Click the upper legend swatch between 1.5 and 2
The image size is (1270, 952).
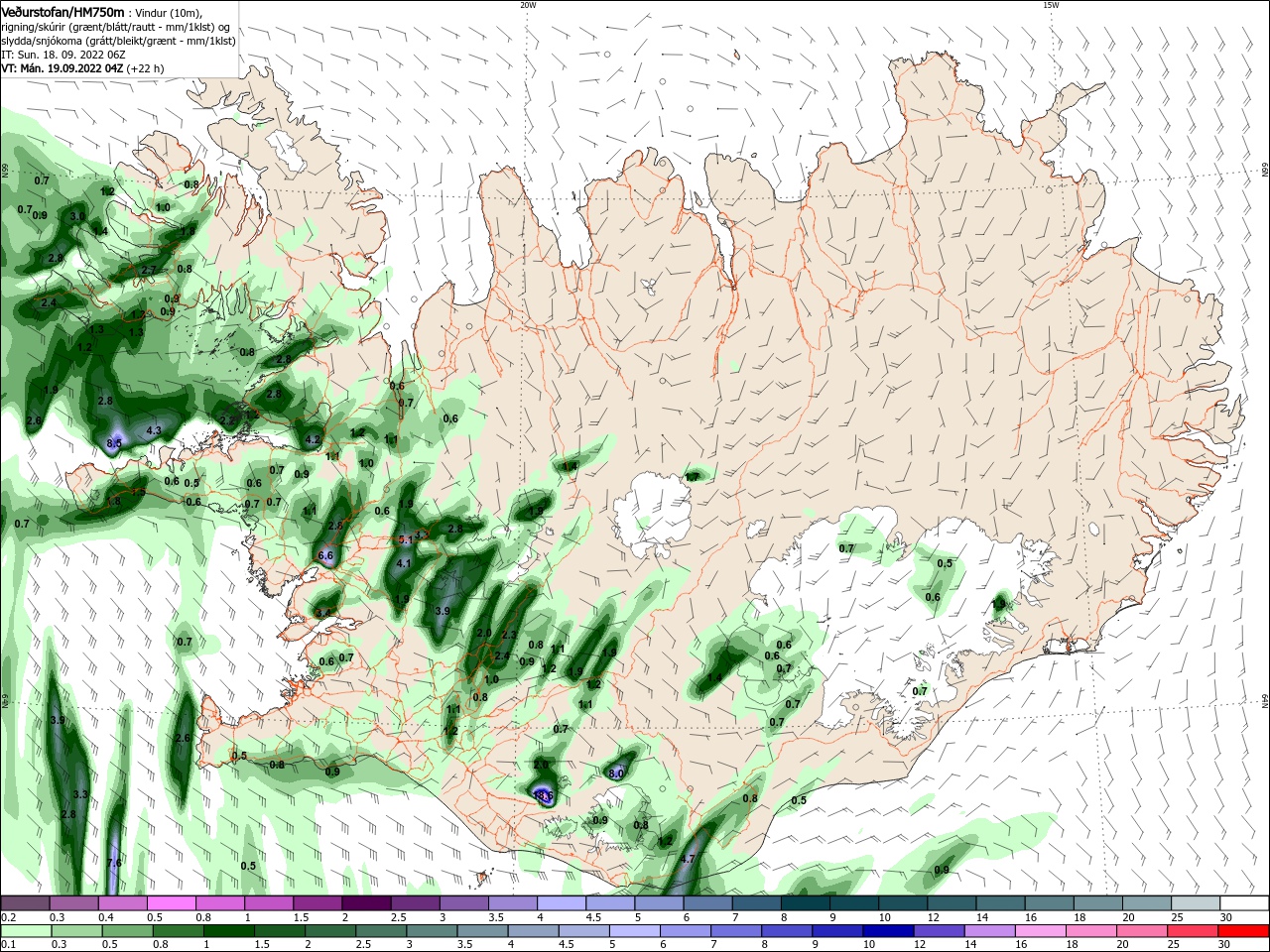coord(317,903)
